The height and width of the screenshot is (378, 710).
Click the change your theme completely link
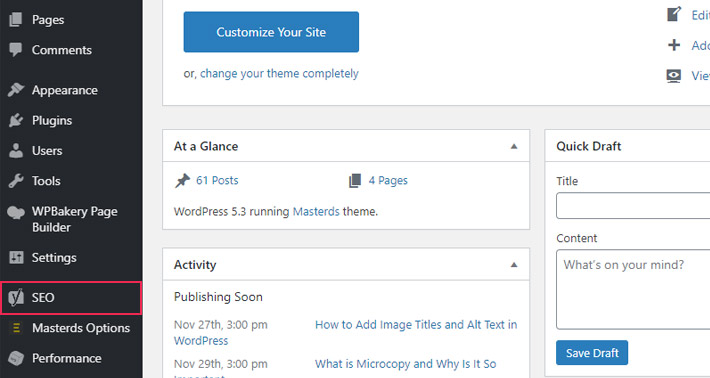pyautogui.click(x=279, y=73)
